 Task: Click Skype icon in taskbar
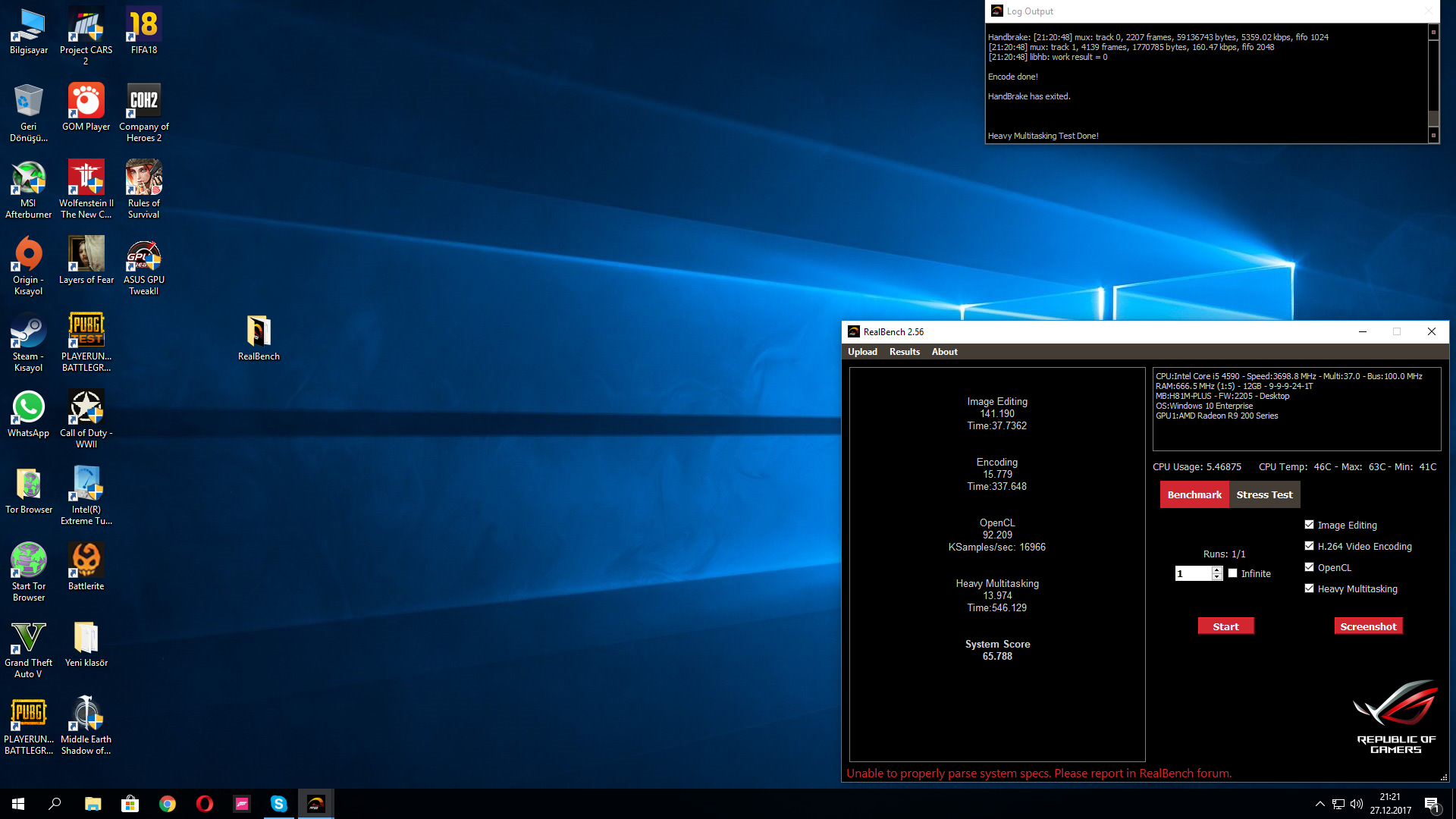(x=278, y=804)
